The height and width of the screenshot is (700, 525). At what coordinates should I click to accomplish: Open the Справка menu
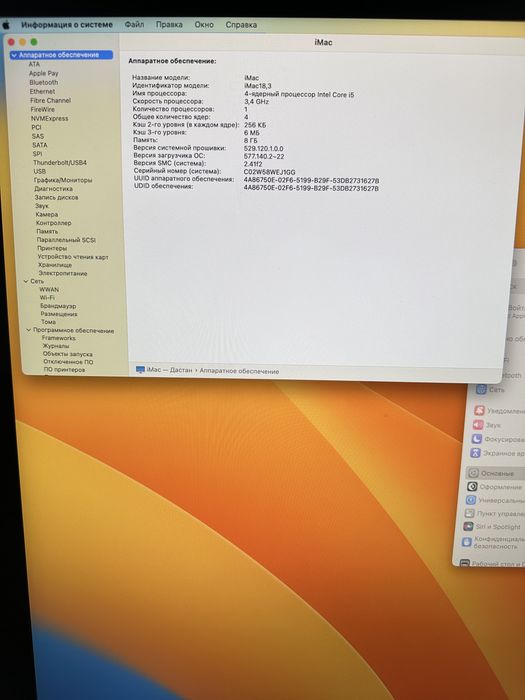[x=241, y=25]
